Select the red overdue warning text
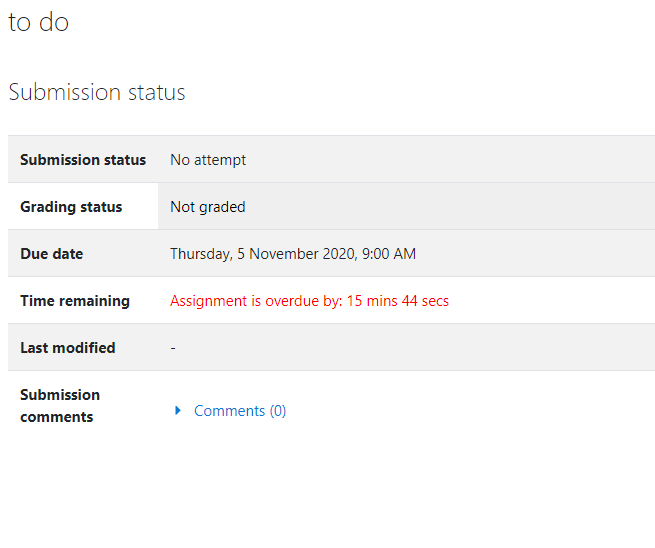 (310, 301)
